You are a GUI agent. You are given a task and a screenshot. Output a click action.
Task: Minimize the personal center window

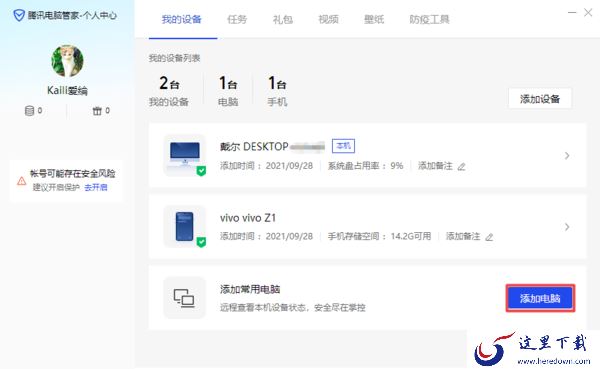click(x=572, y=13)
